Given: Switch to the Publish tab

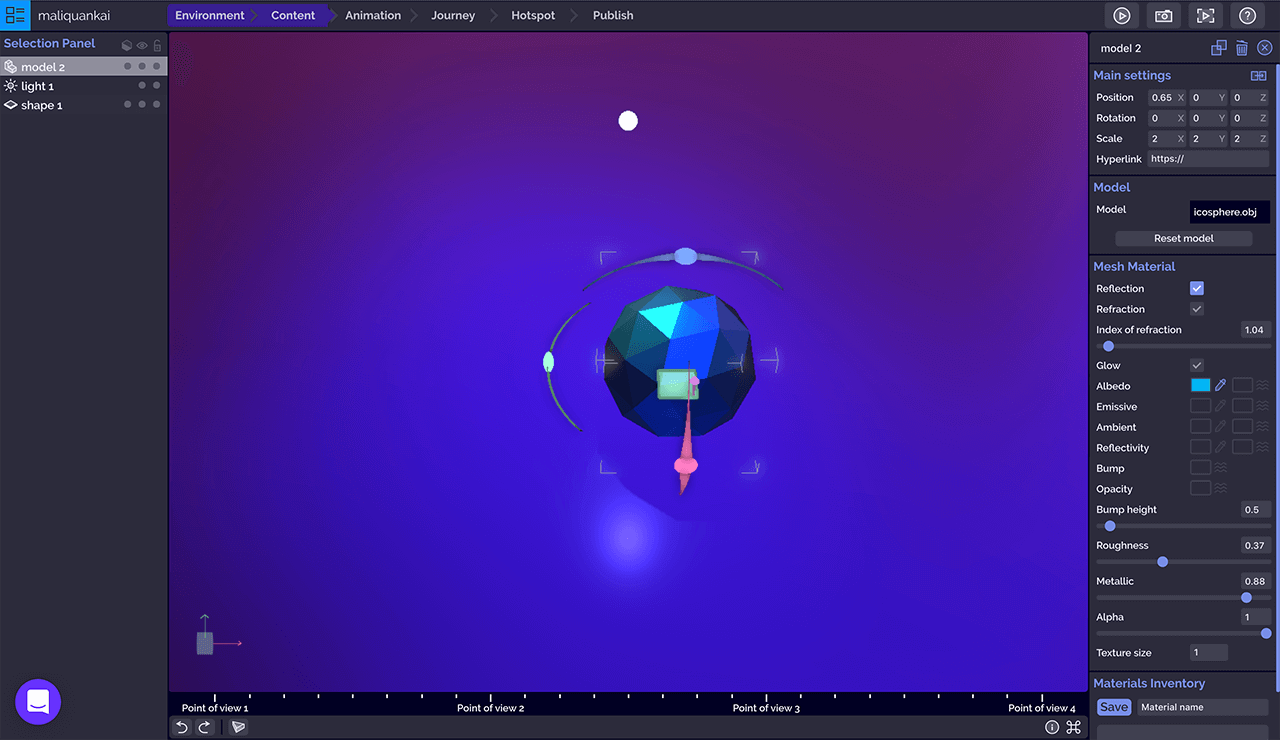Looking at the screenshot, I should pos(612,16).
